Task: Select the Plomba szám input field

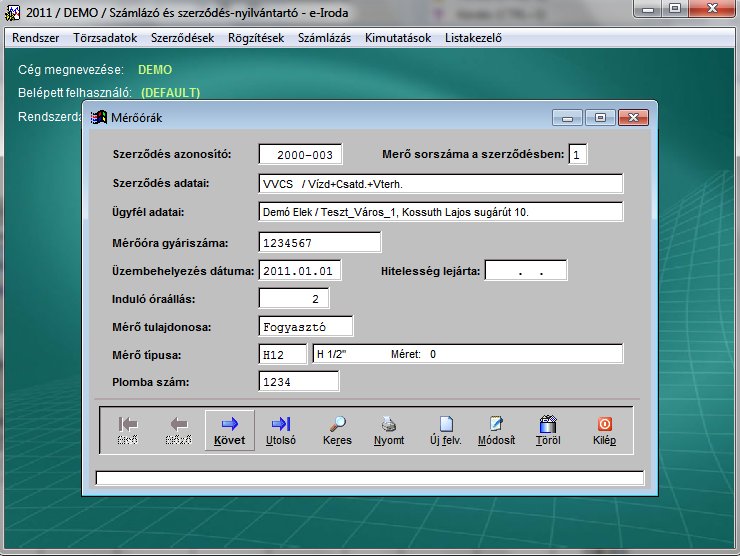Action: (299, 381)
